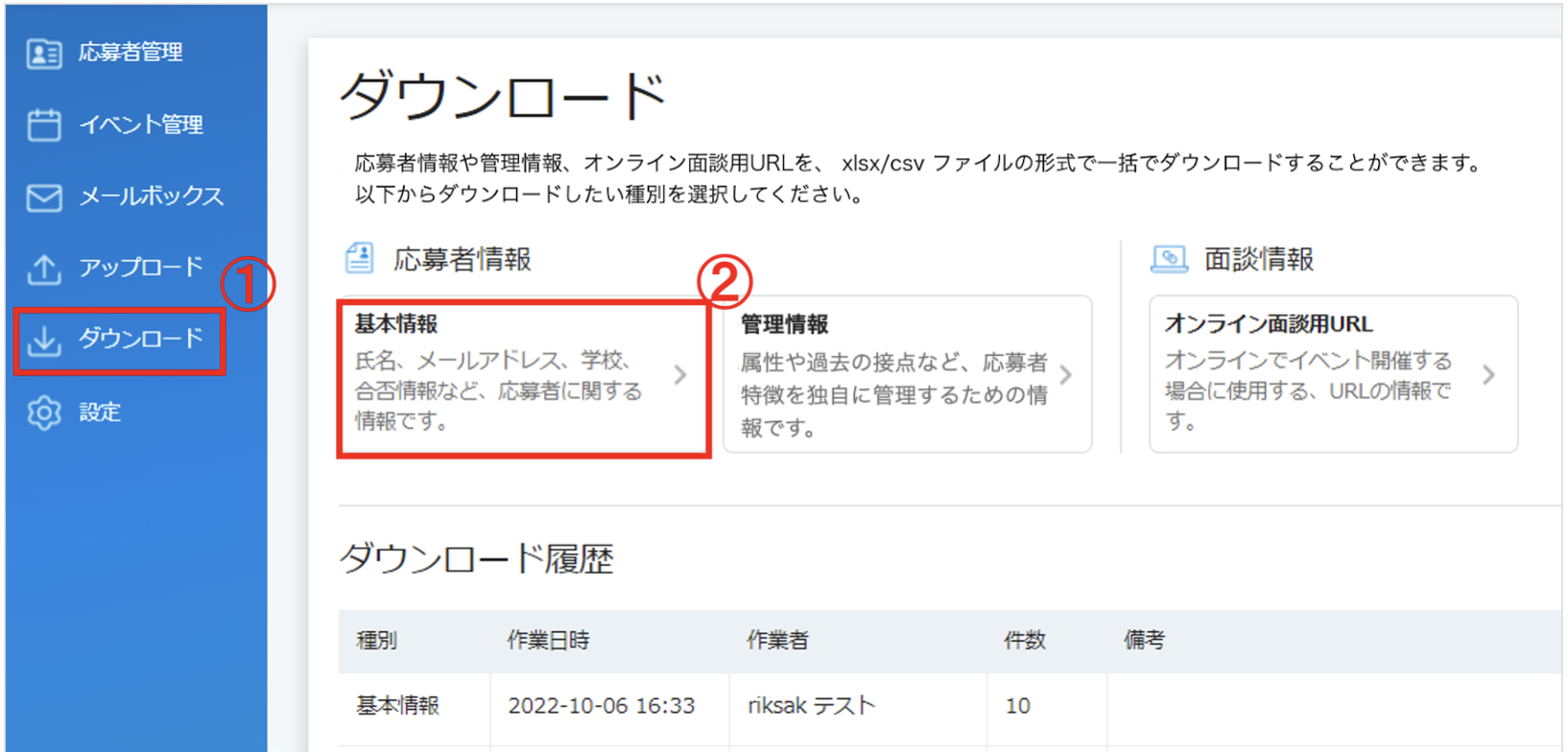Click the chevron on the 管理情報 card
Image resolution: width=1568 pixels, height=752 pixels.
[x=1065, y=375]
